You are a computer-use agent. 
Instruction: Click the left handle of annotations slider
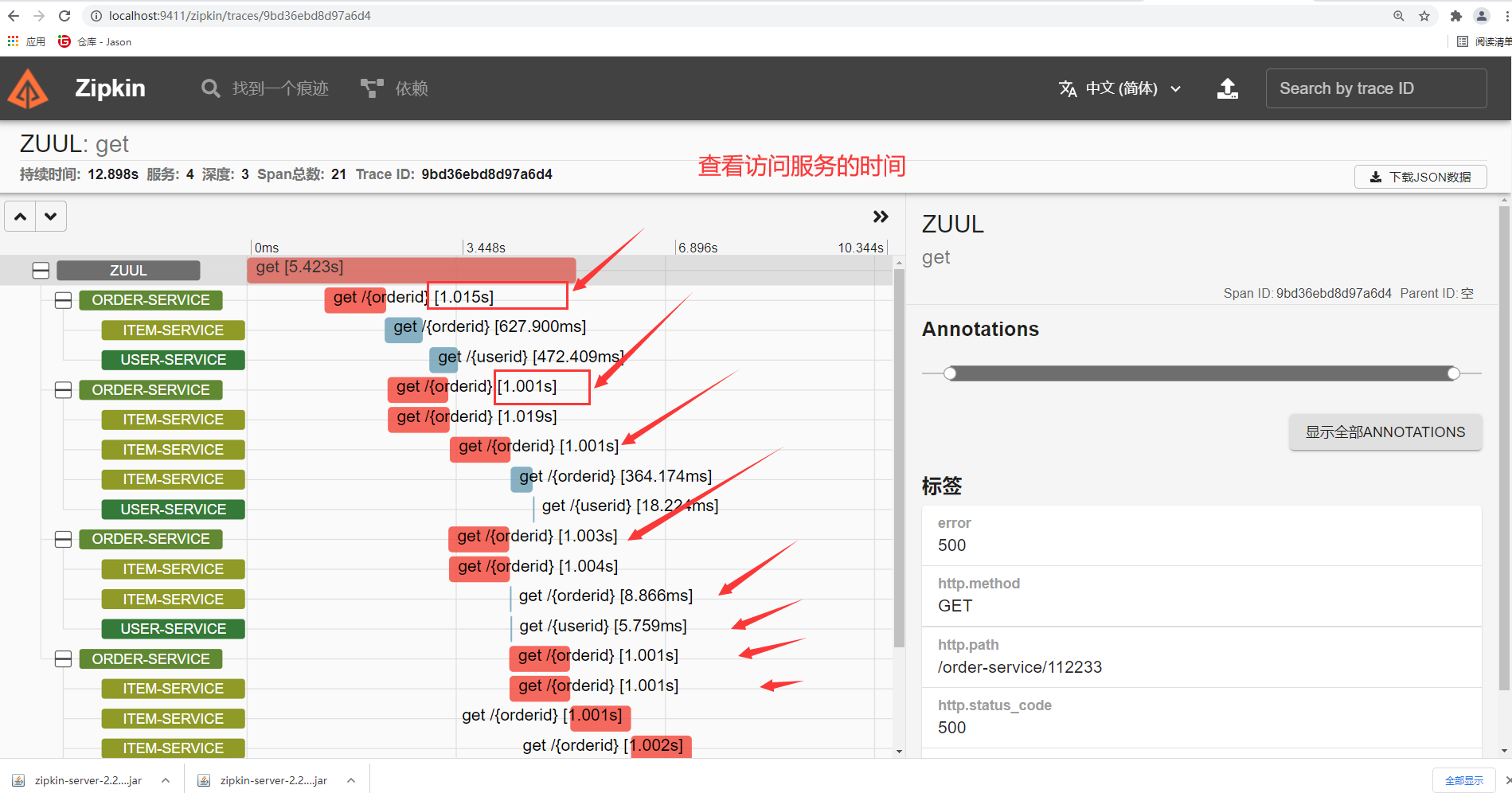click(x=950, y=373)
